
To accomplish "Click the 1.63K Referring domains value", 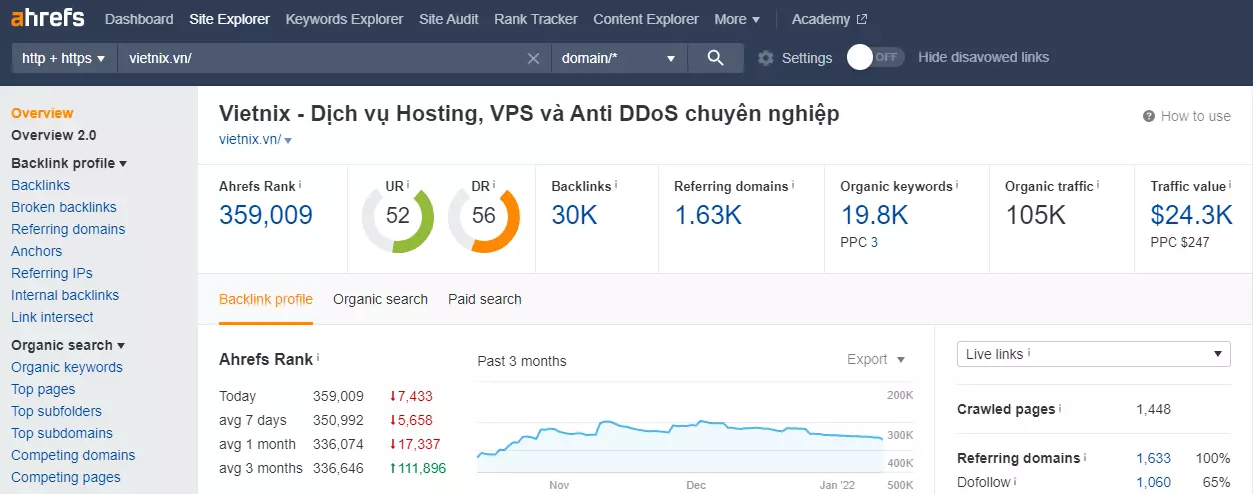I will tap(708, 215).
